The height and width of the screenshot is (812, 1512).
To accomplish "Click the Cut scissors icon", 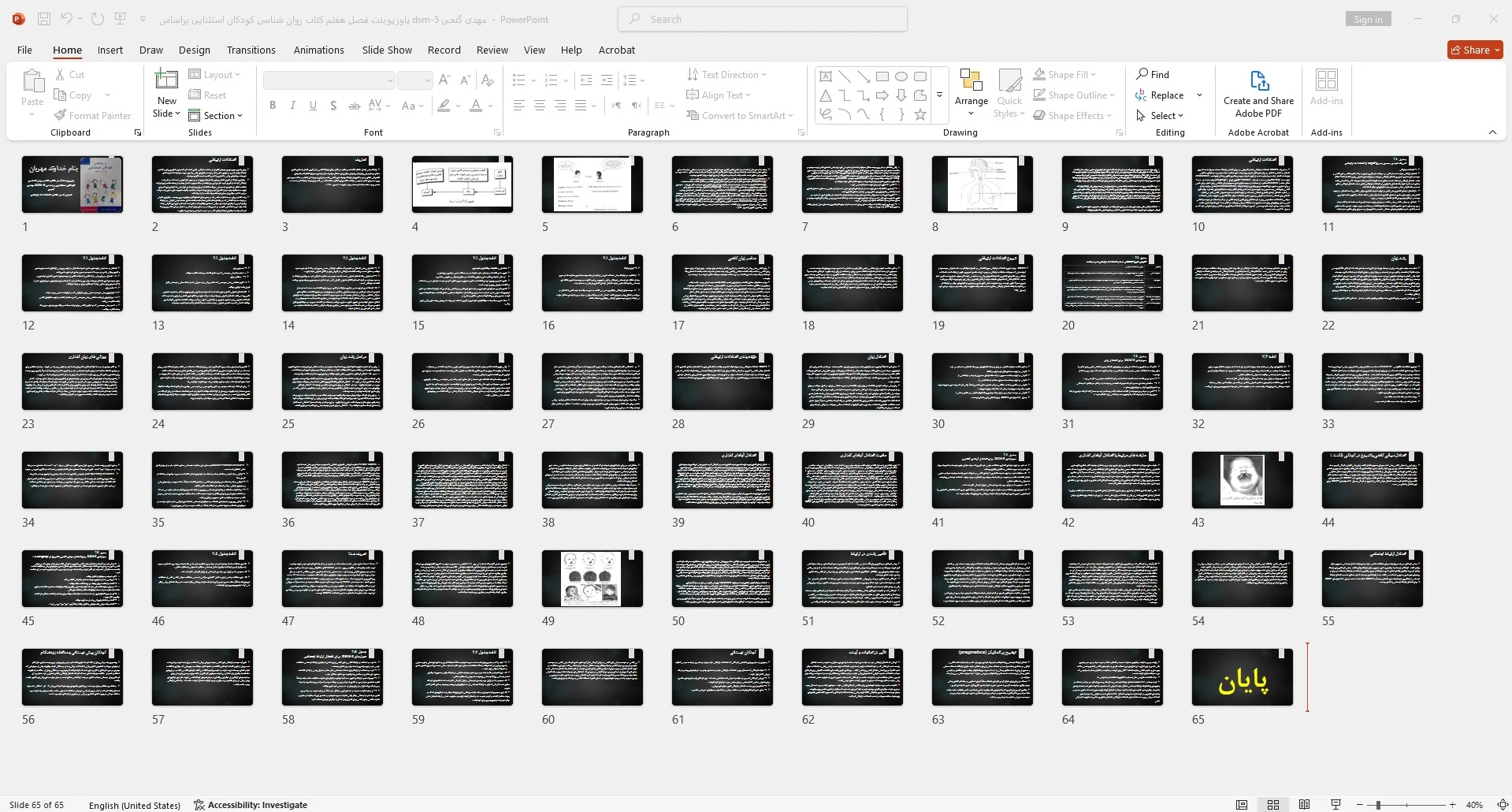I will coord(60,74).
